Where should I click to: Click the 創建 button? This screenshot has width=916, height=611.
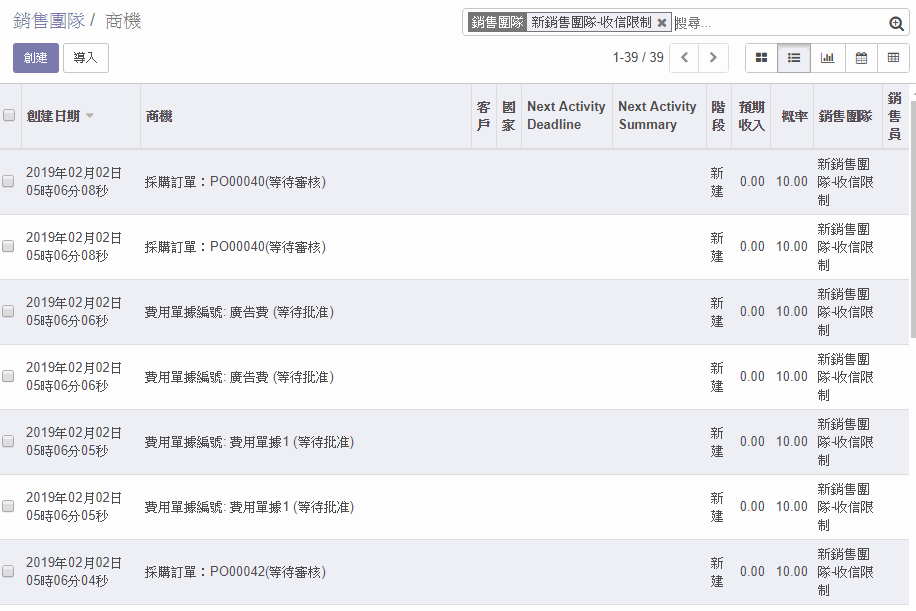pos(36,58)
